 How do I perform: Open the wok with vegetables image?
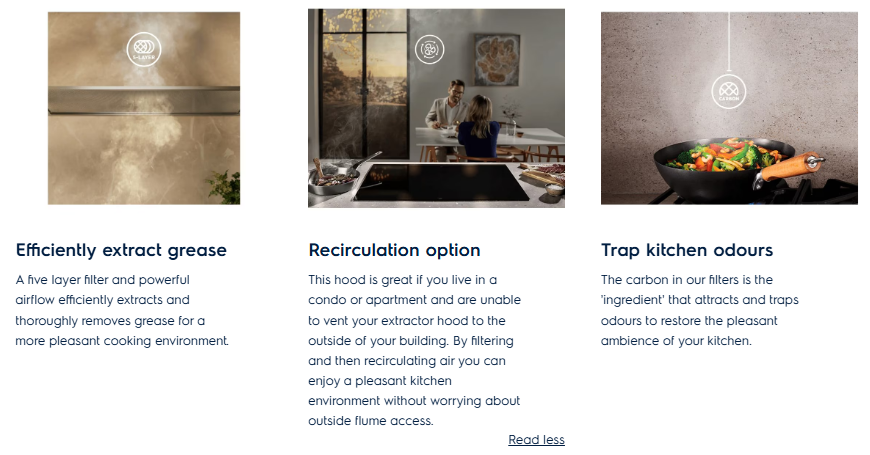click(x=729, y=108)
